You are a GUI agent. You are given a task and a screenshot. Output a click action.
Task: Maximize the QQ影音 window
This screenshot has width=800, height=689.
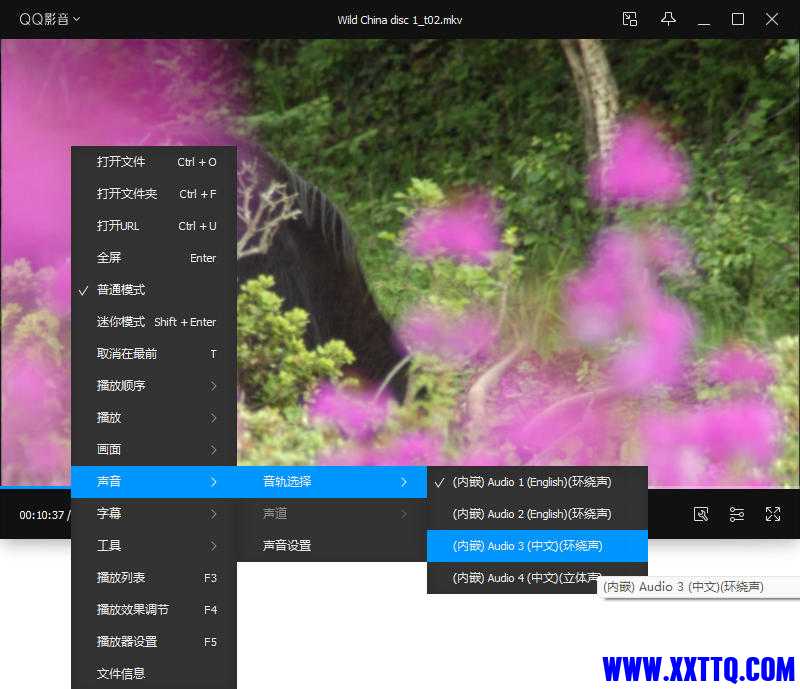click(x=738, y=19)
